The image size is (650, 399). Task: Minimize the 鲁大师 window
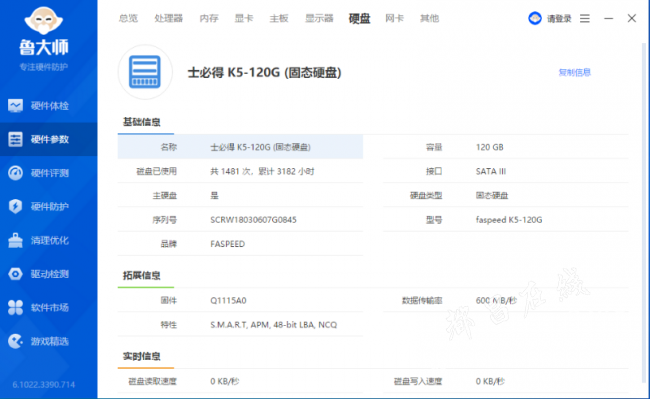click(608, 18)
